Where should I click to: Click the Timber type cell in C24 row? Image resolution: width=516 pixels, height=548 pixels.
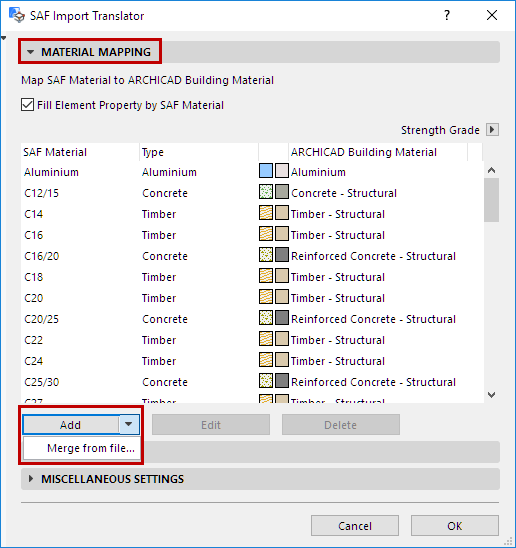pos(159,361)
